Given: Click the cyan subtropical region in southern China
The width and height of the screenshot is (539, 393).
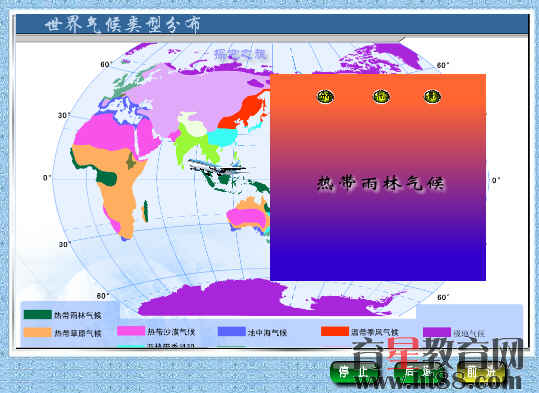Looking at the screenshot, I should 222,137.
